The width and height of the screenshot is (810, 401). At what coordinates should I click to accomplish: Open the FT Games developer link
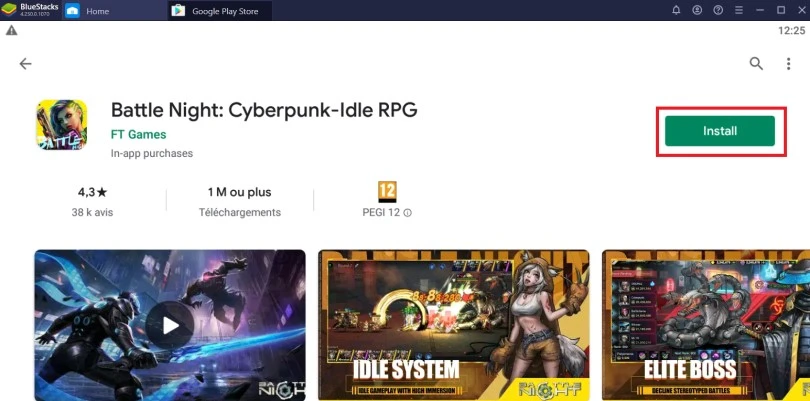pyautogui.click(x=138, y=134)
